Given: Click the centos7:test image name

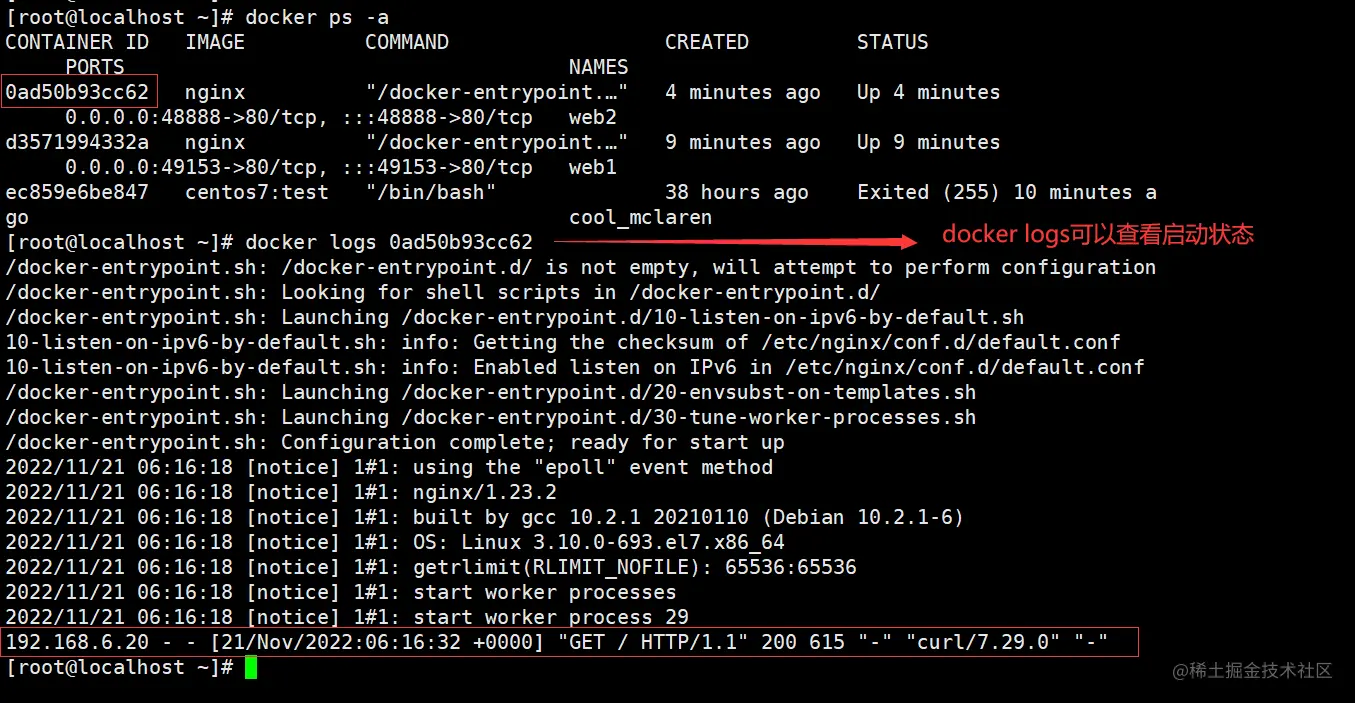Looking at the screenshot, I should coord(256,192).
